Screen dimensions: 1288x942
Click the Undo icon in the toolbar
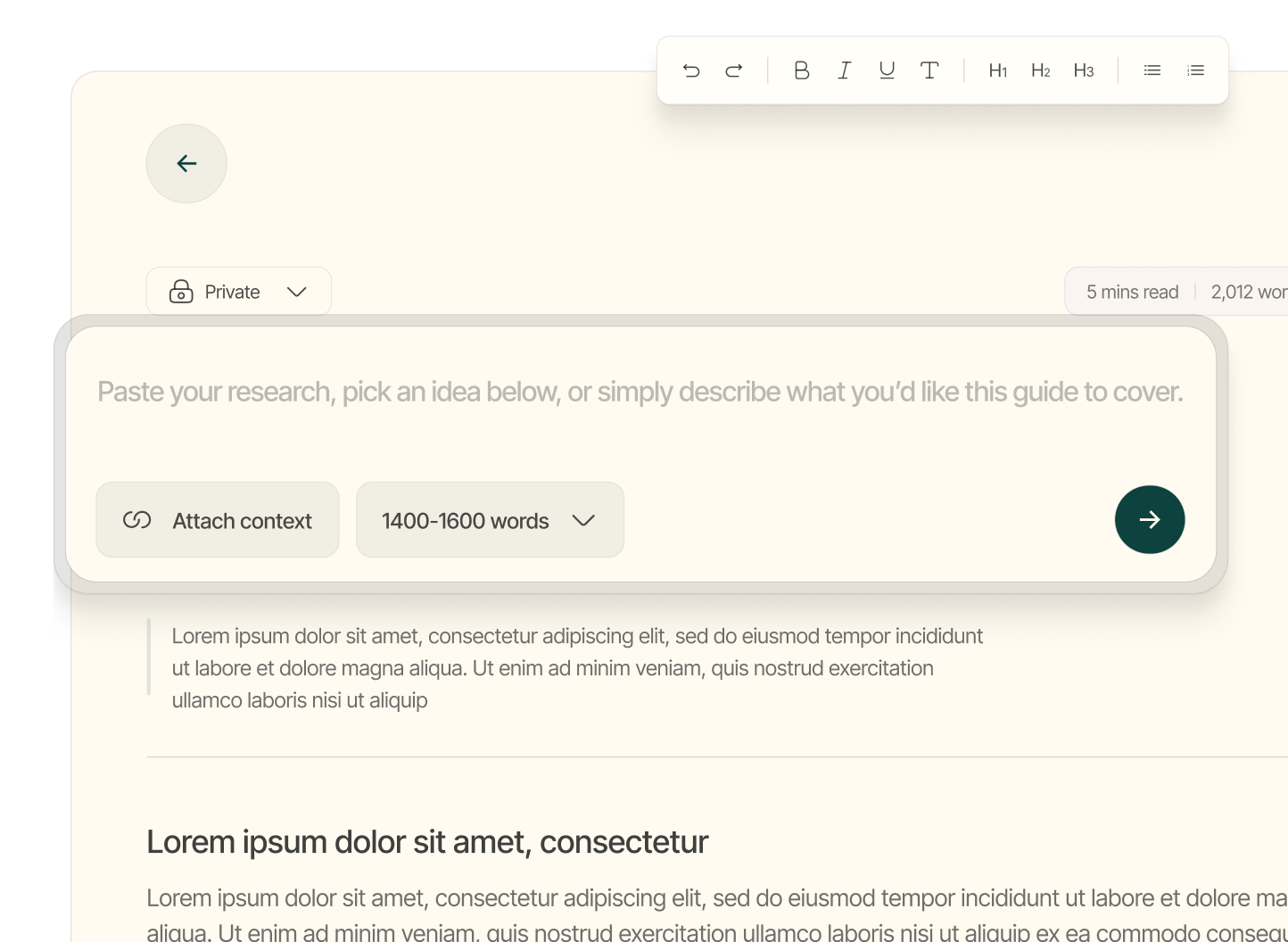click(691, 70)
